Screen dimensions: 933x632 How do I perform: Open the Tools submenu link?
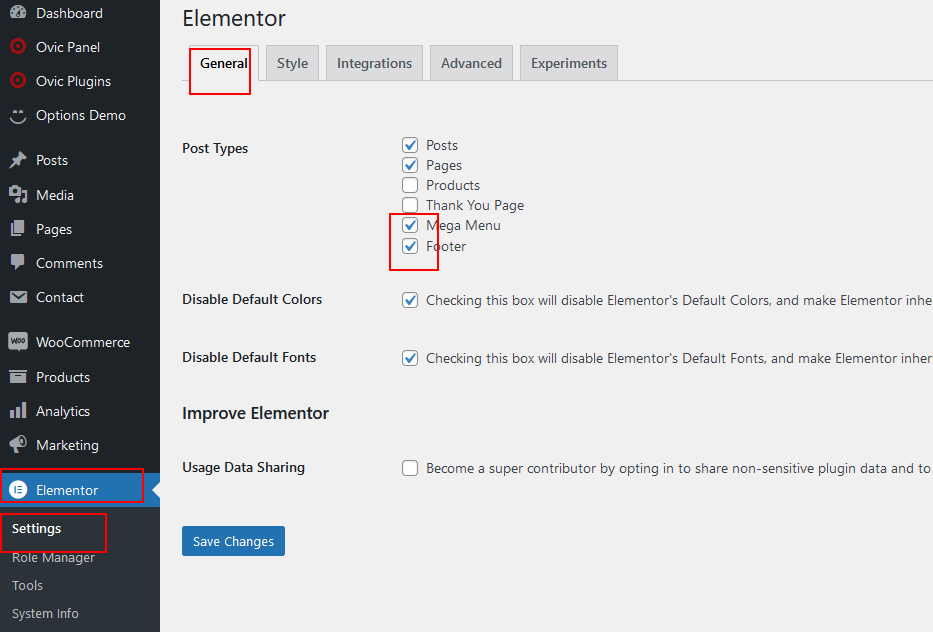pos(27,585)
